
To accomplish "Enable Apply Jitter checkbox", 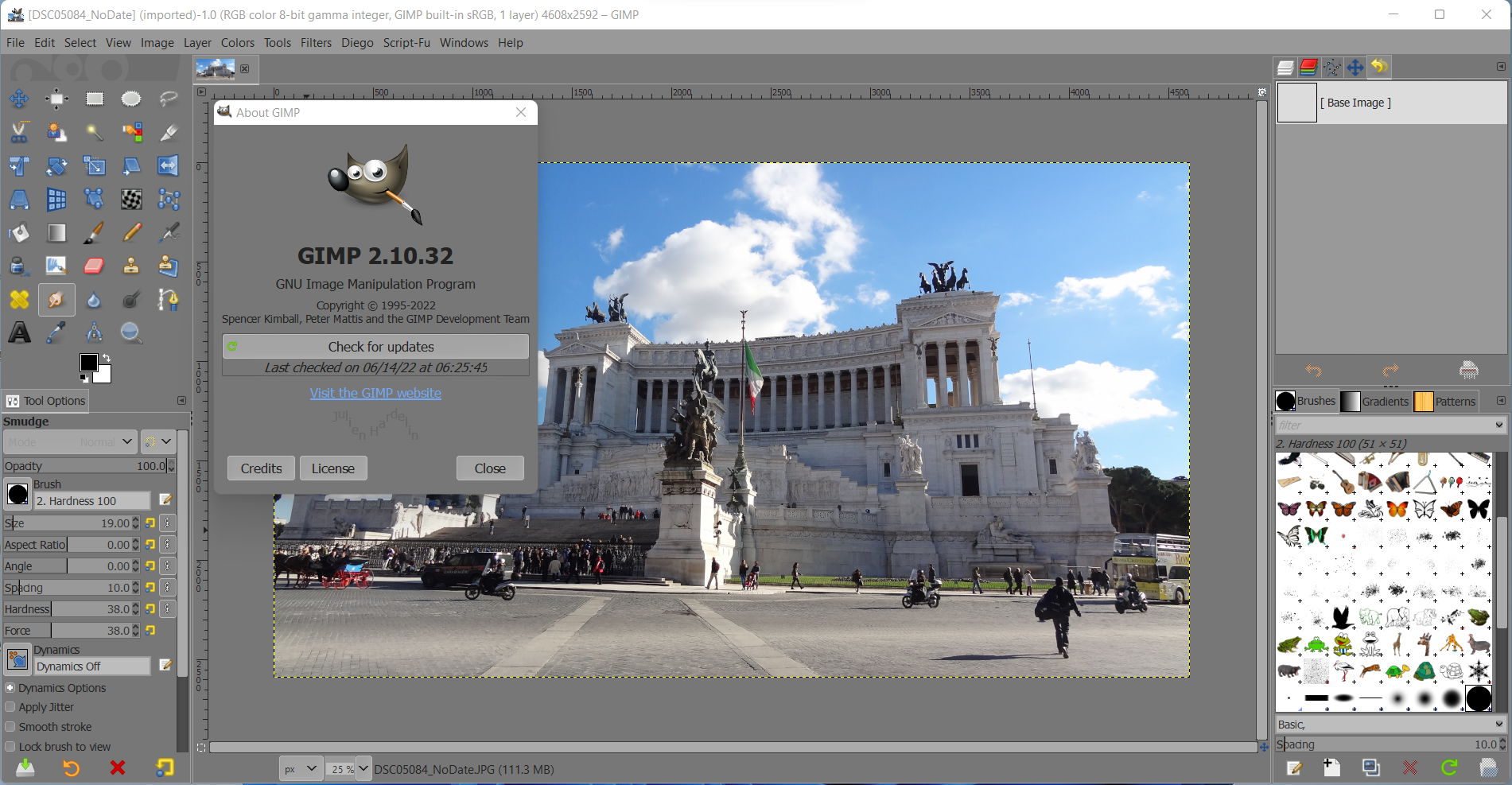I will (10, 707).
